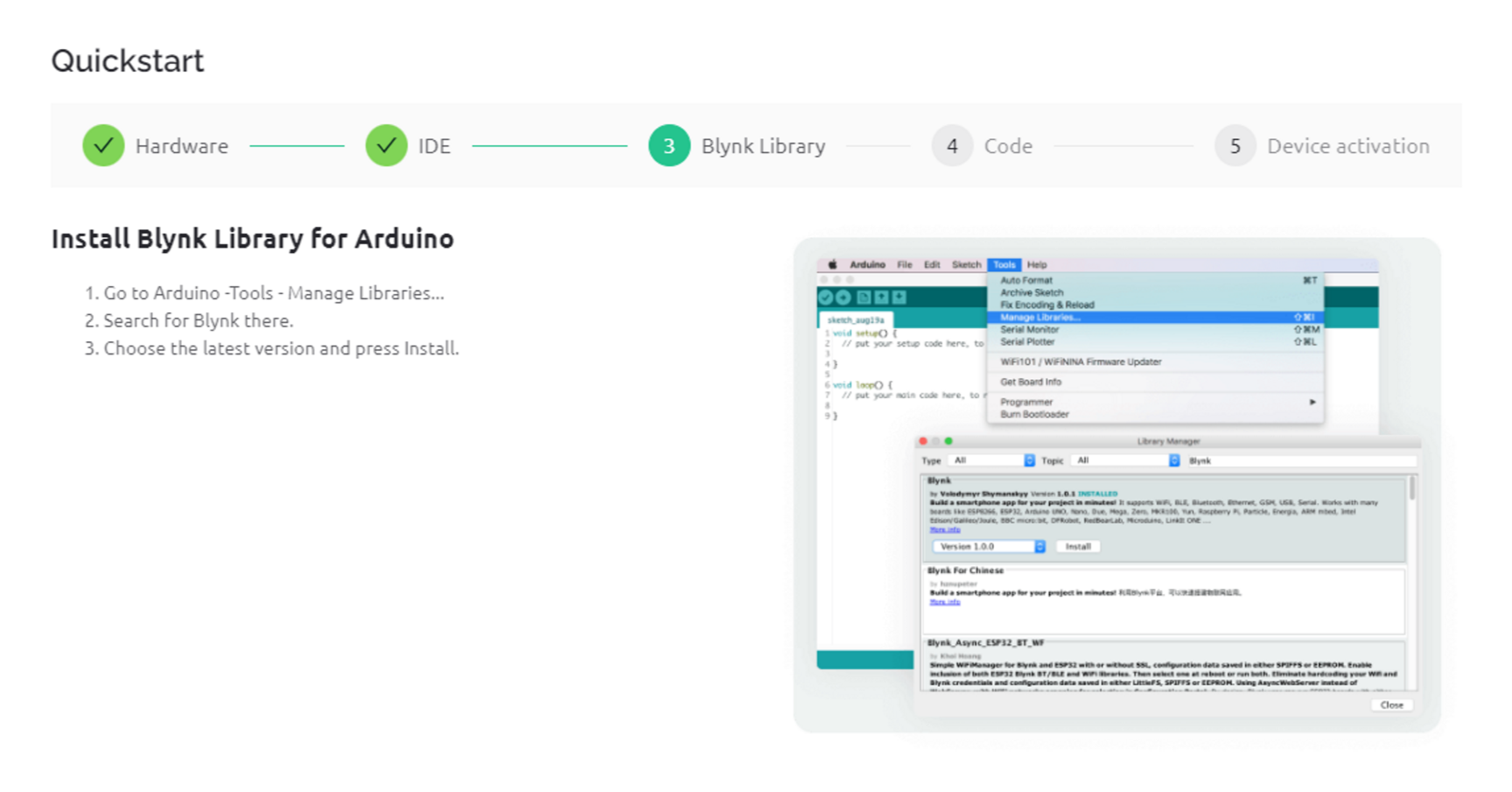This screenshot has height=792, width=1512.
Task: Go to step 5 Device activation circle
Action: click(x=1235, y=145)
